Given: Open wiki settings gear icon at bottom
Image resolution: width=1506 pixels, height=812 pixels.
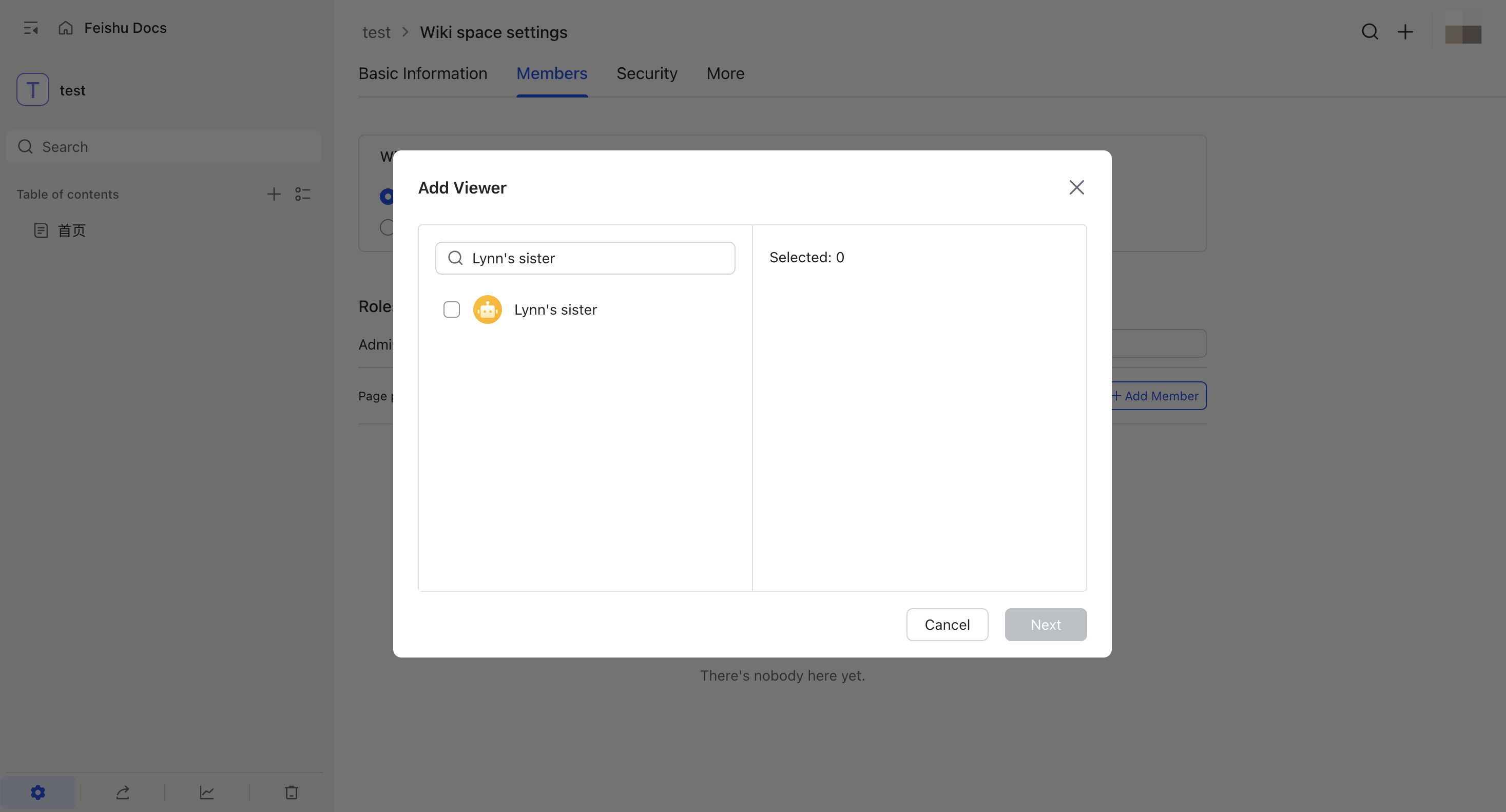Looking at the screenshot, I should pyautogui.click(x=38, y=792).
